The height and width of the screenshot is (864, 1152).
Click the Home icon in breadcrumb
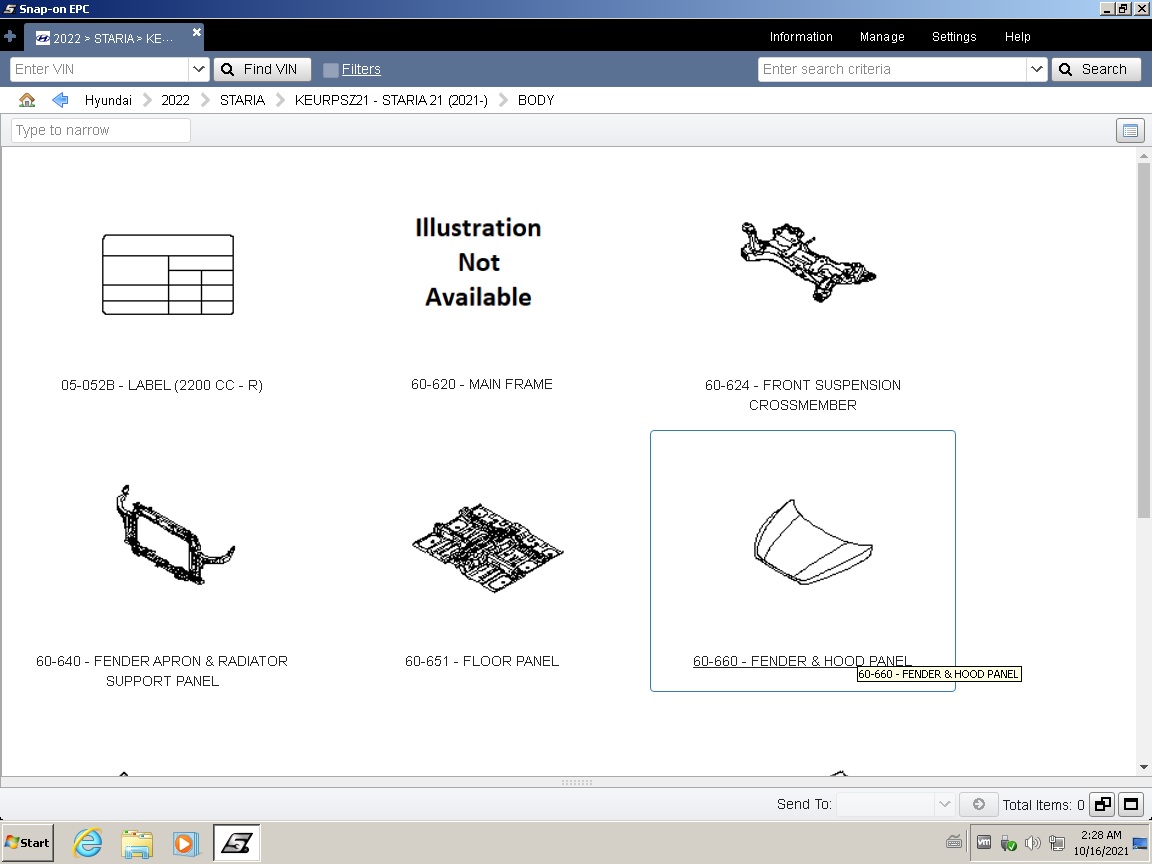coord(27,100)
